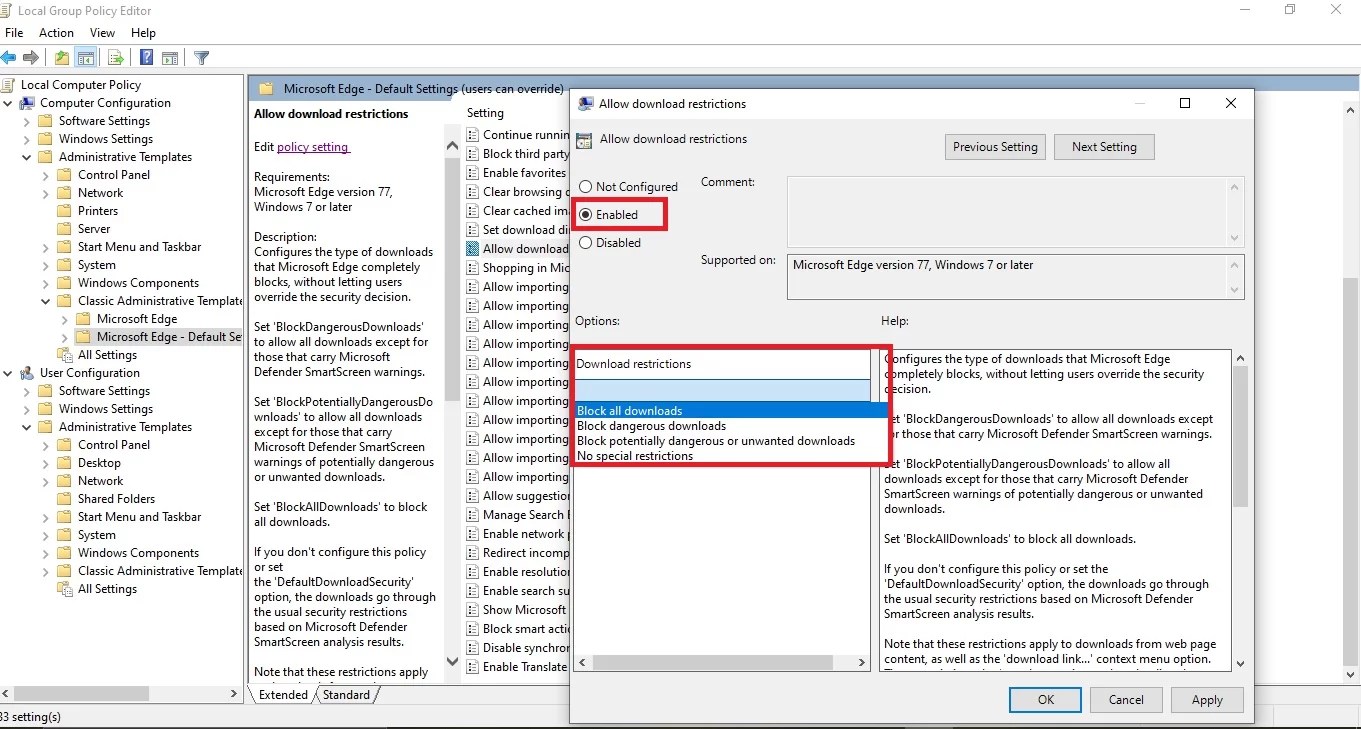This screenshot has width=1361, height=729.
Task: Switch to the Standard tab
Action: pos(346,695)
